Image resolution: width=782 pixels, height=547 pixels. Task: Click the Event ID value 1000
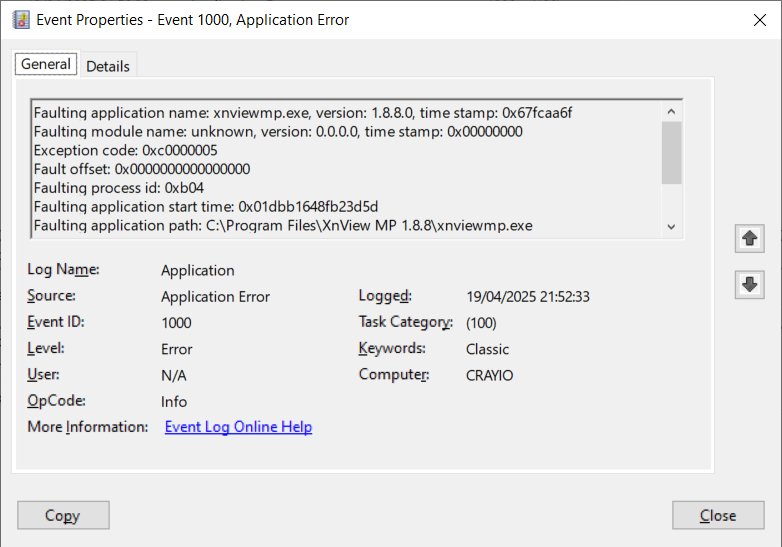(176, 323)
